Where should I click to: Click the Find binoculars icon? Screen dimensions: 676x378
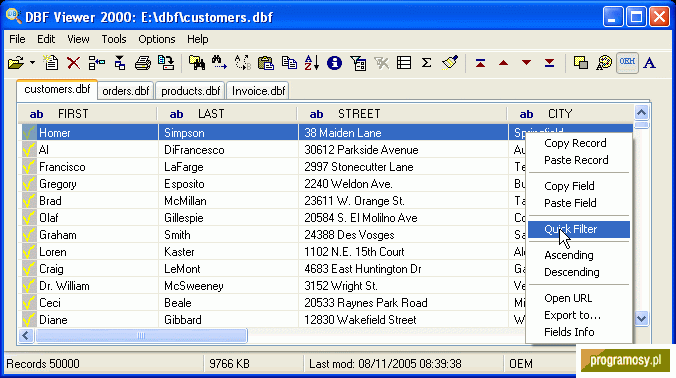(197, 63)
